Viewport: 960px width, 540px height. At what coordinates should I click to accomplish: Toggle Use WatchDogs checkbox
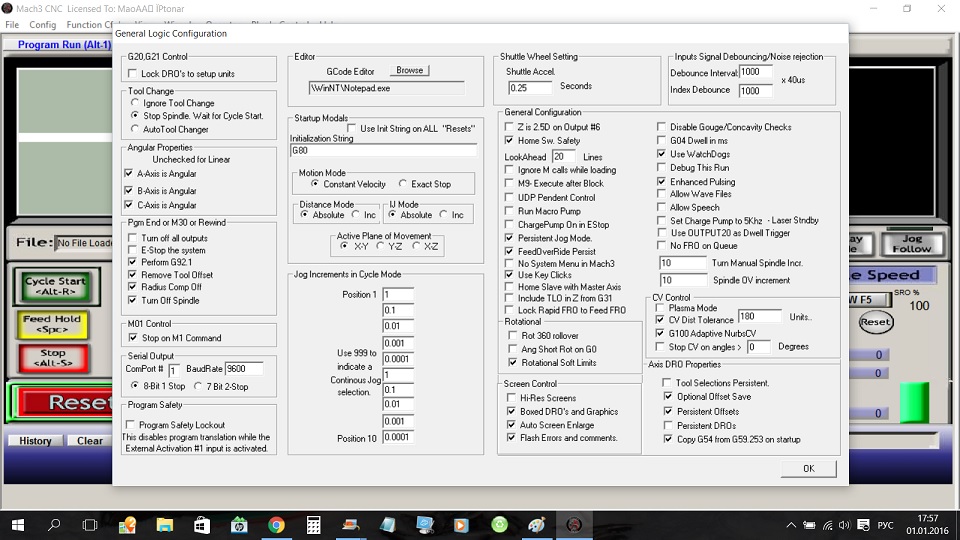[x=661, y=154]
